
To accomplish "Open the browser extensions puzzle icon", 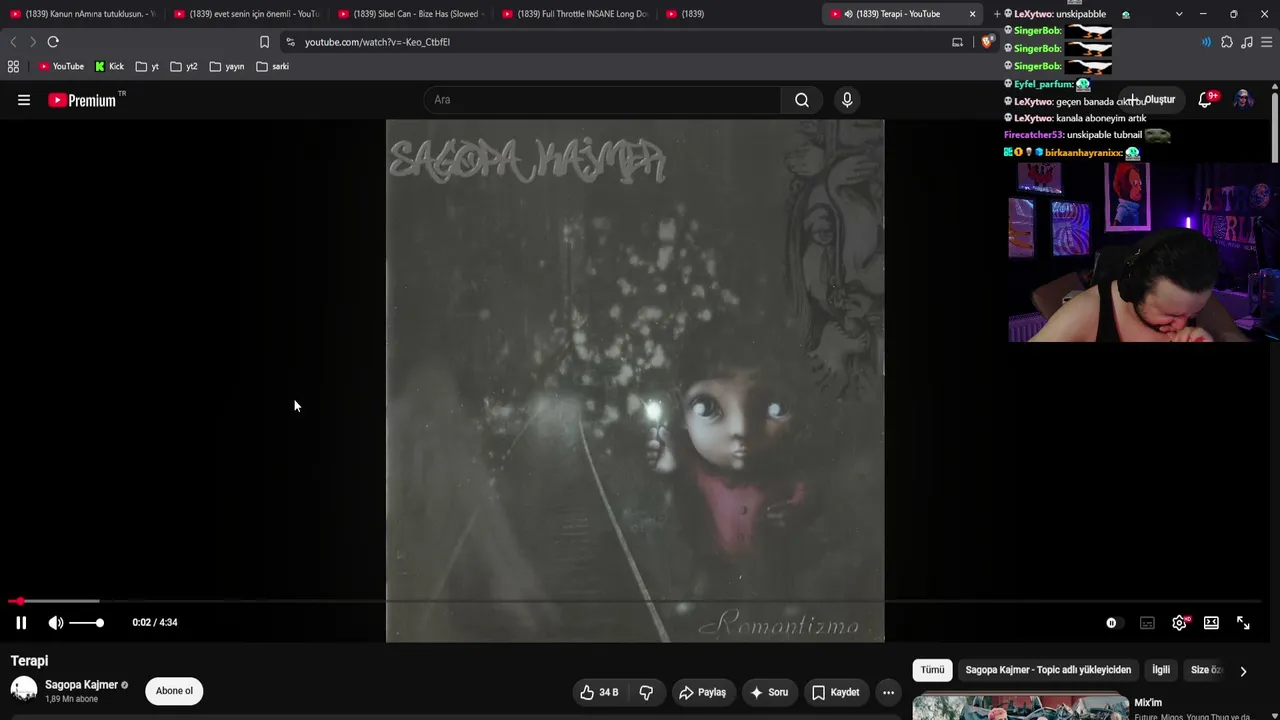I will [x=1227, y=42].
